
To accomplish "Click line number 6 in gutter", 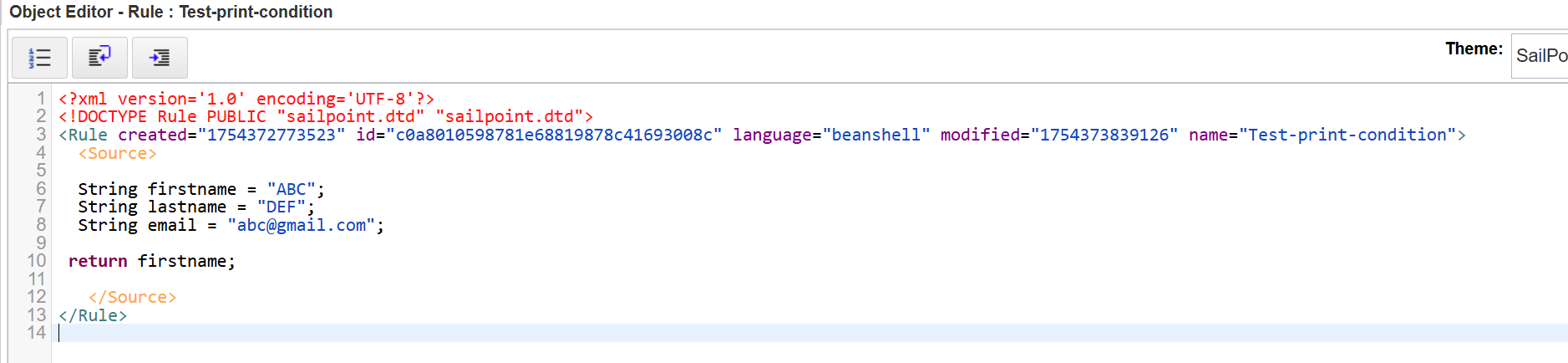I will tap(41, 189).
